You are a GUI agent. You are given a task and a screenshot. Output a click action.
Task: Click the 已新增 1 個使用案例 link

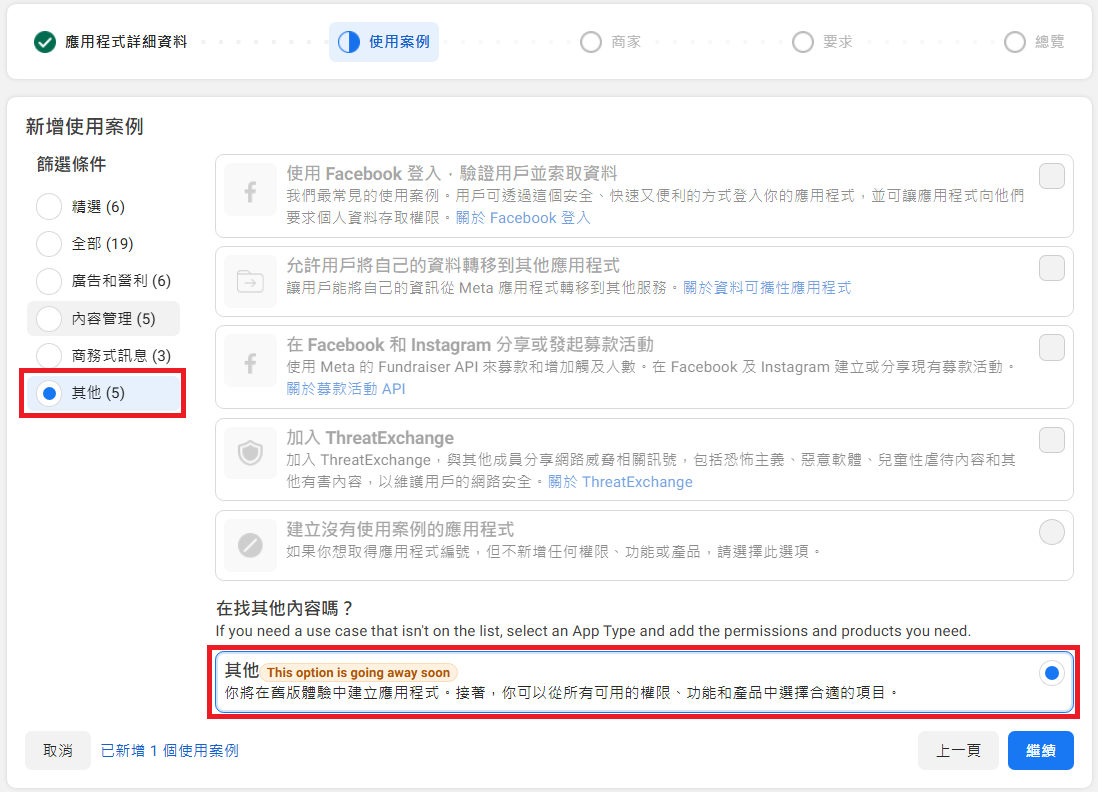[170, 751]
